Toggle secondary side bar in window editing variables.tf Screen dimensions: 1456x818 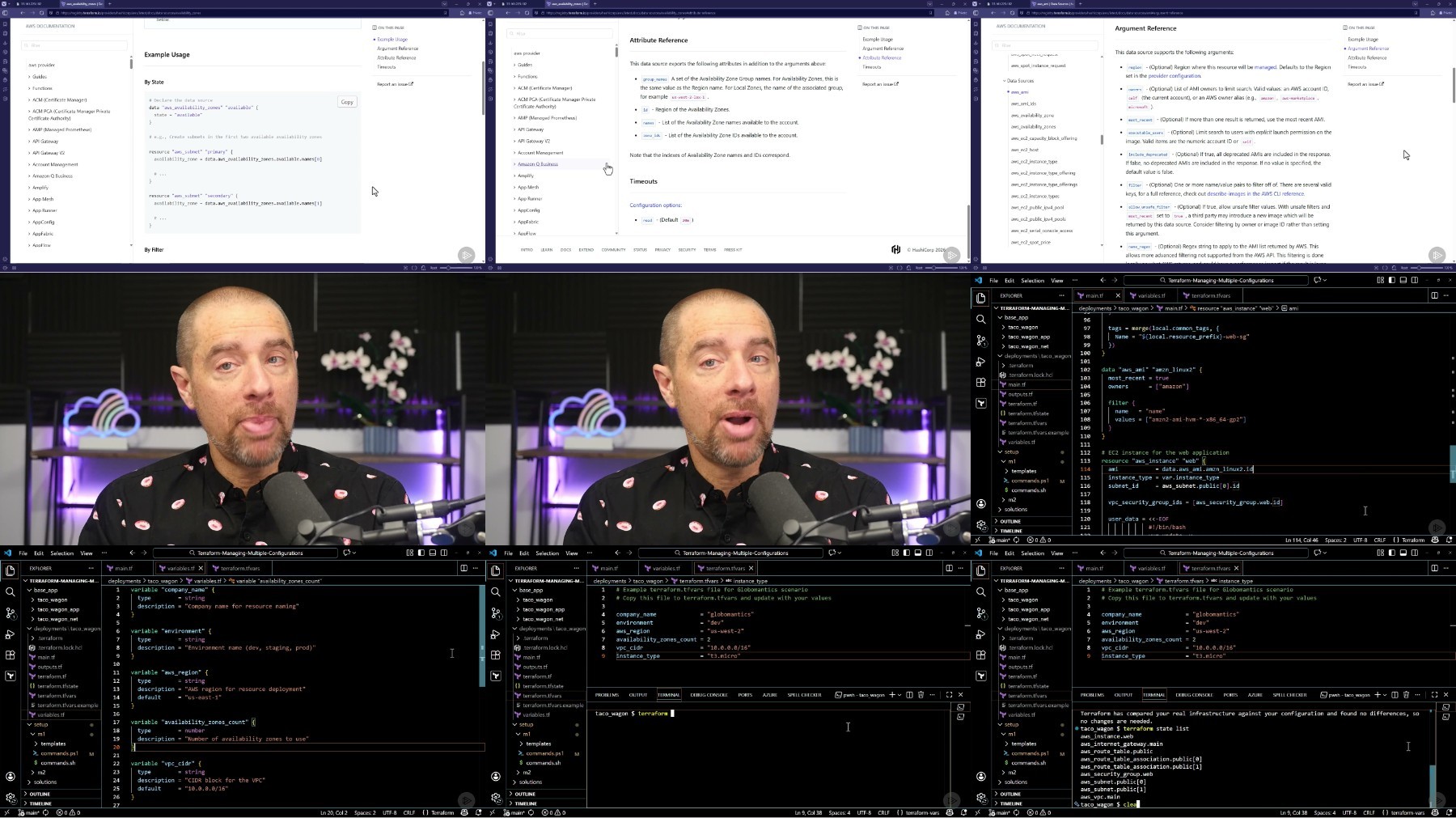pos(444,553)
